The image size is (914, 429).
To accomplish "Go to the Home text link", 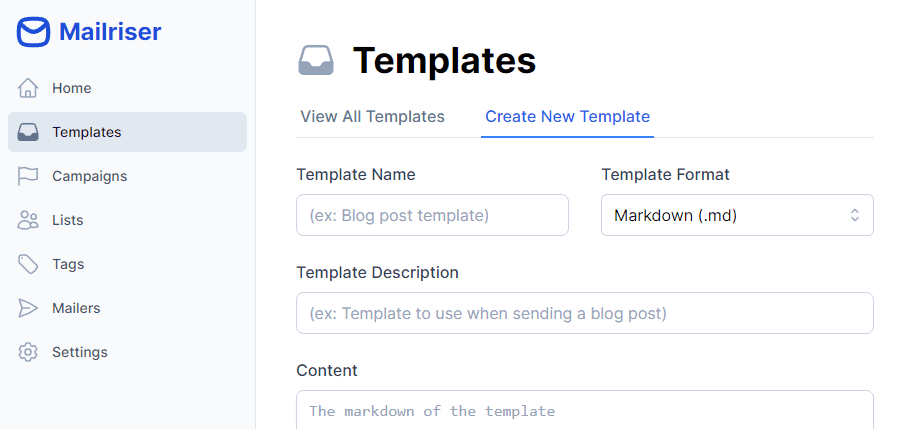I will pyautogui.click(x=72, y=88).
